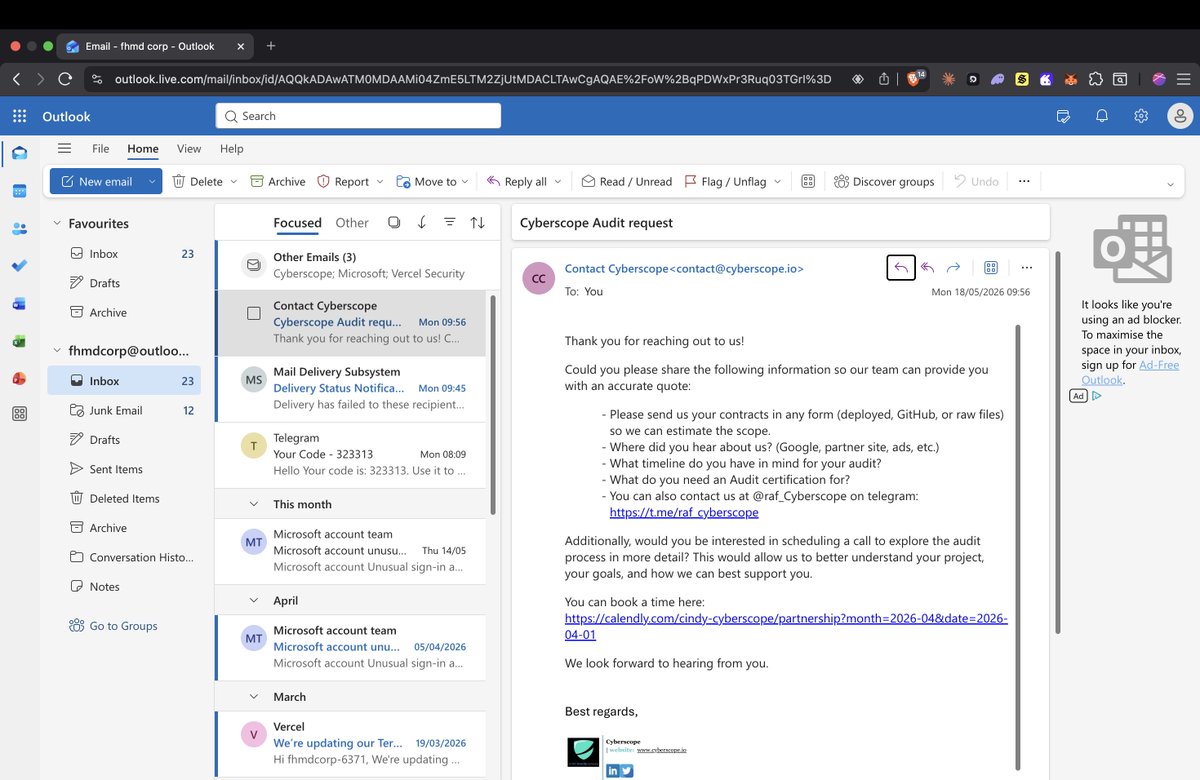Open the Office app launcher waffle

[x=19, y=116]
